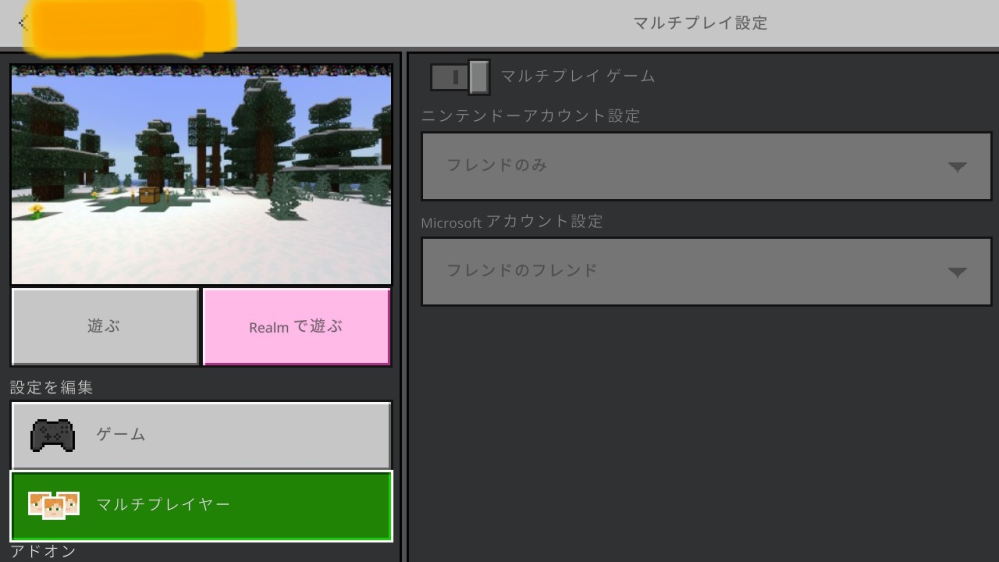Image resolution: width=999 pixels, height=562 pixels.
Task: Click the 設定を編集 section label
Action: 52,387
